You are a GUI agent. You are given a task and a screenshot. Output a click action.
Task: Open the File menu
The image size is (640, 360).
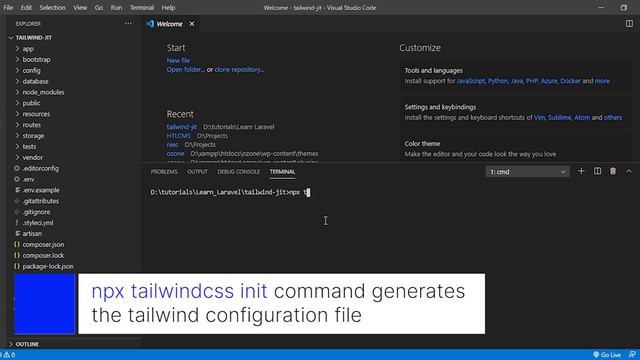tap(8, 8)
